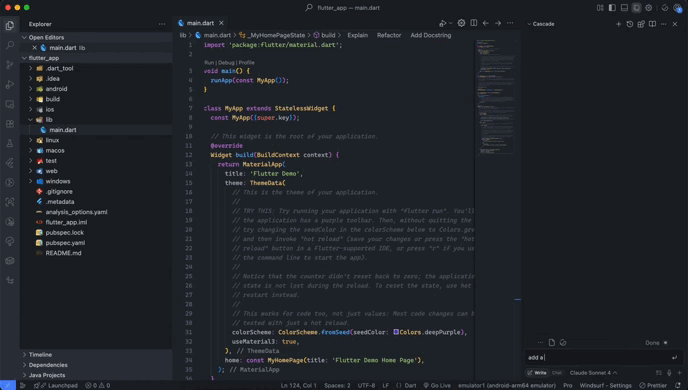The image size is (688, 390).
Task: Start a new Cascade conversation with plus icon
Action: [x=618, y=24]
